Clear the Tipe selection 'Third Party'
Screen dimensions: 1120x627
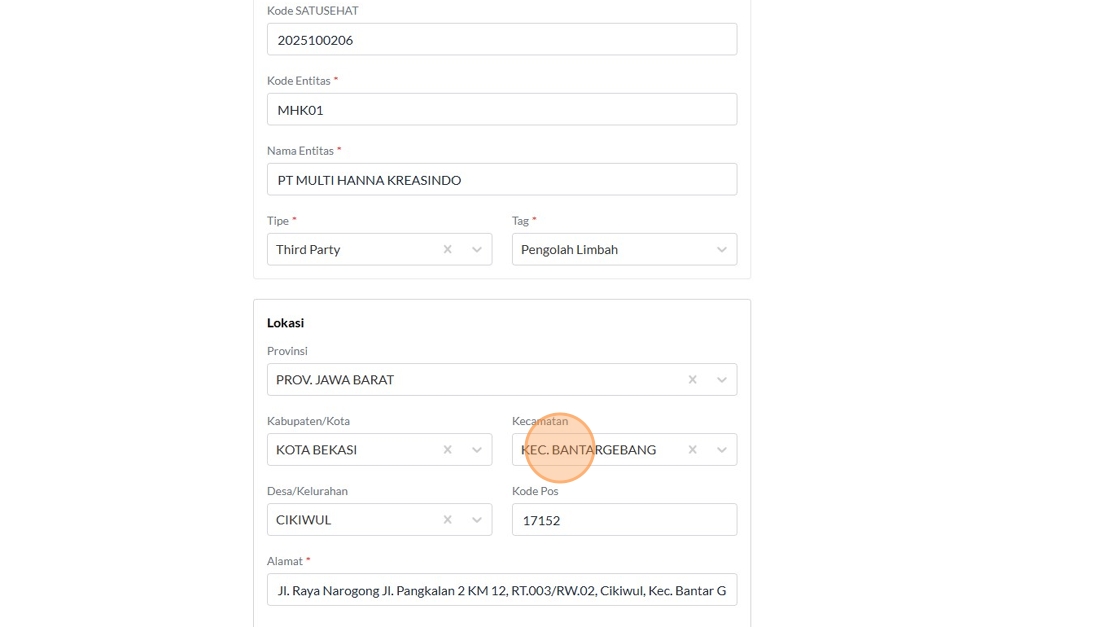pyautogui.click(x=447, y=249)
